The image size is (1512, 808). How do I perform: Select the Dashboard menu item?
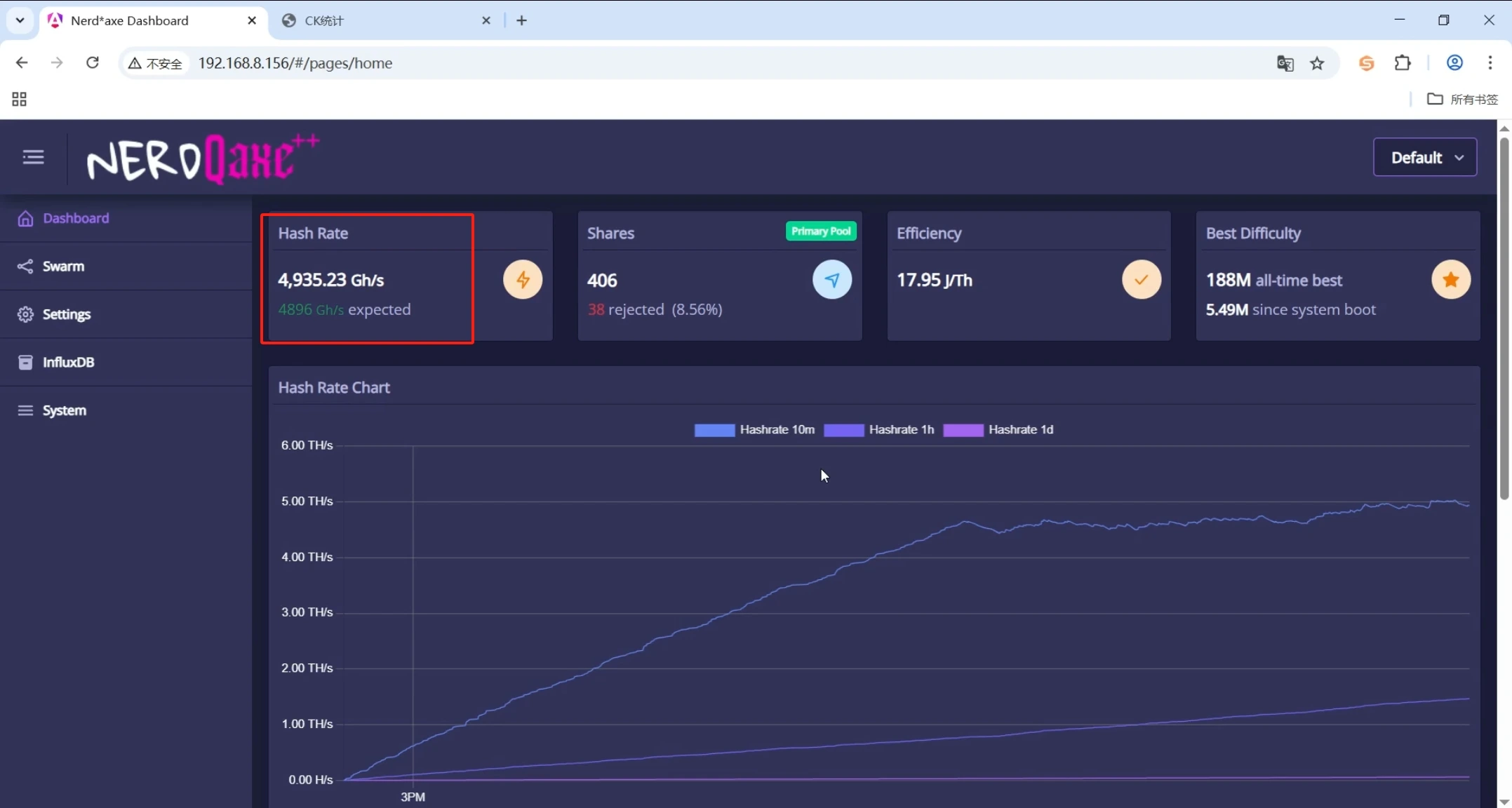coord(75,218)
